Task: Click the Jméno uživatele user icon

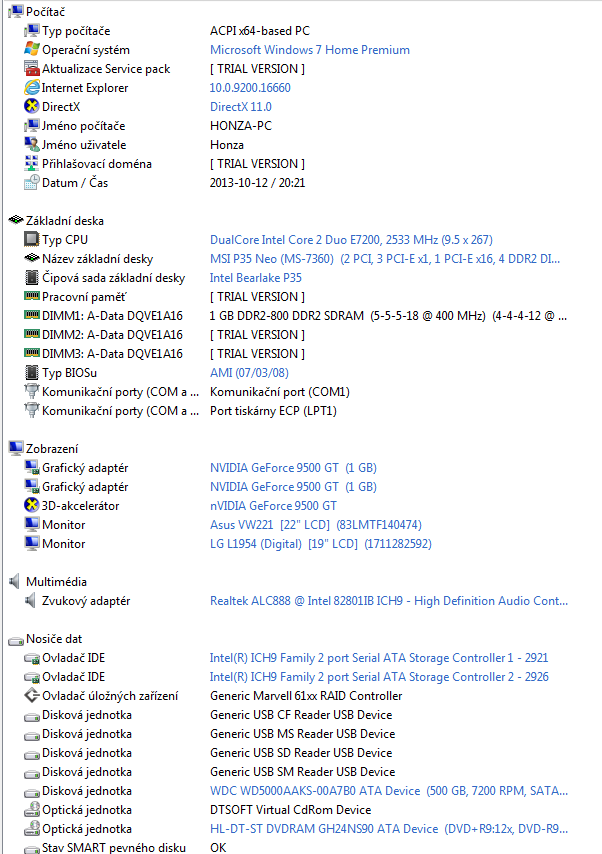Action: [32, 144]
